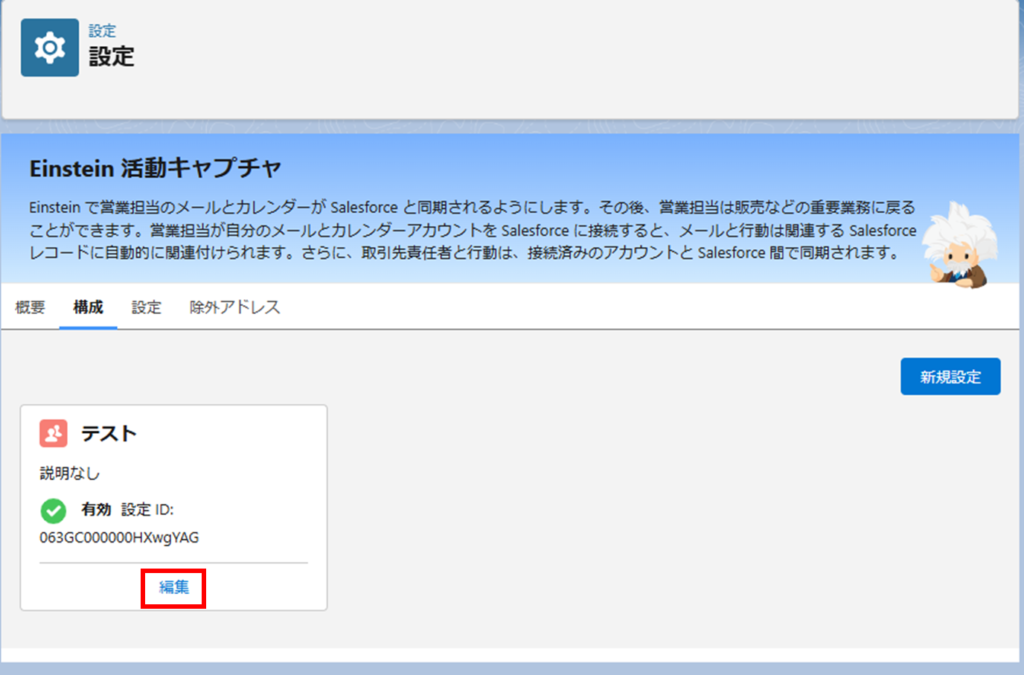
Task: Click the 編集 link on テスト card
Action: click(174, 587)
